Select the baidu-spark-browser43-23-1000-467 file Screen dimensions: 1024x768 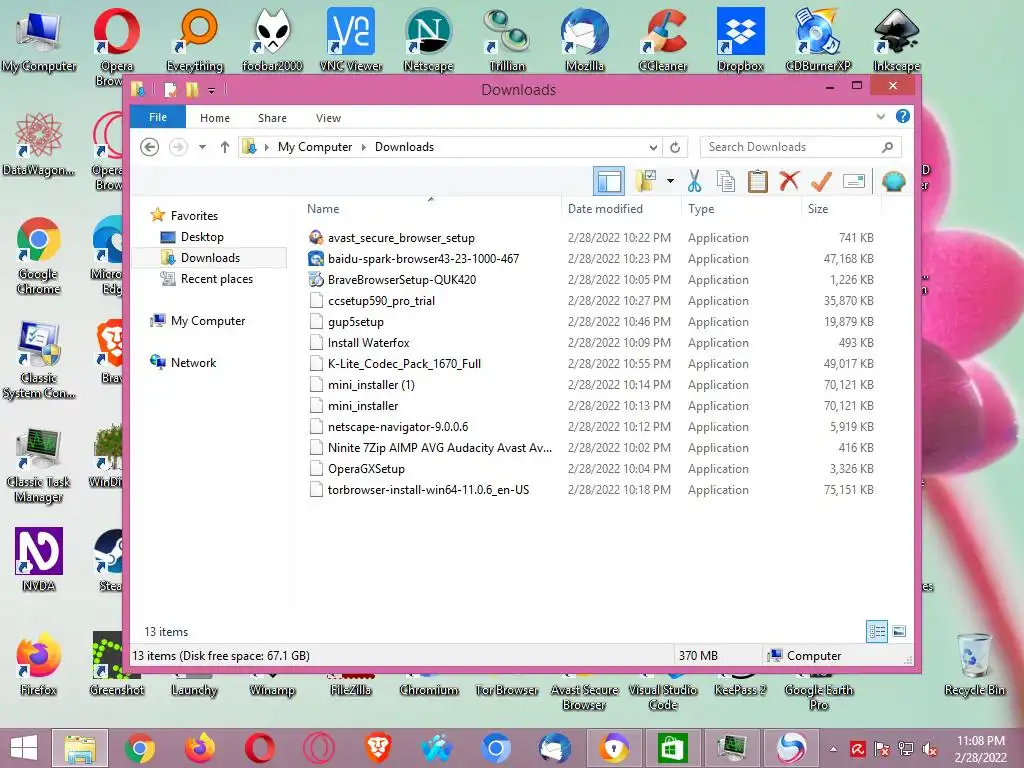point(423,259)
